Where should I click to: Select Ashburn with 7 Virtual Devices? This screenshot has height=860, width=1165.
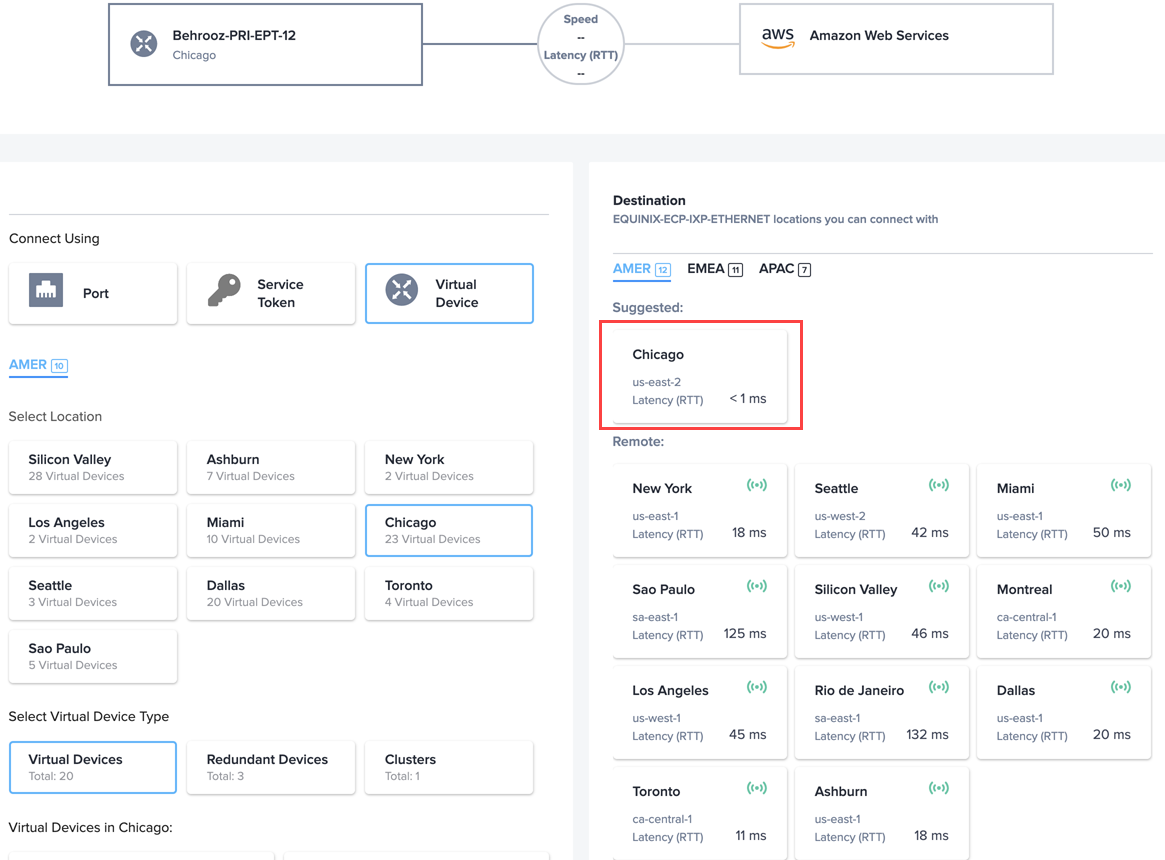(271, 468)
